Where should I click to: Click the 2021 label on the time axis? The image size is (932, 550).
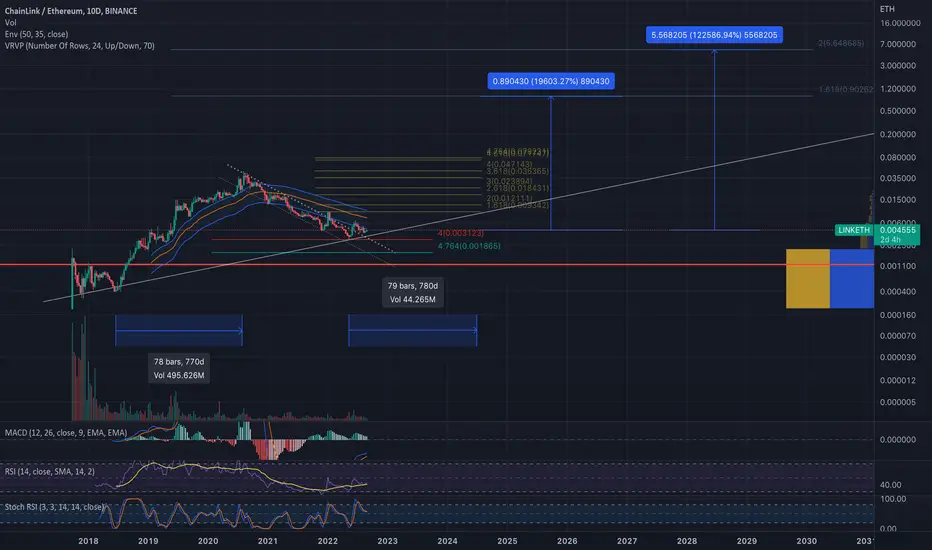point(267,540)
